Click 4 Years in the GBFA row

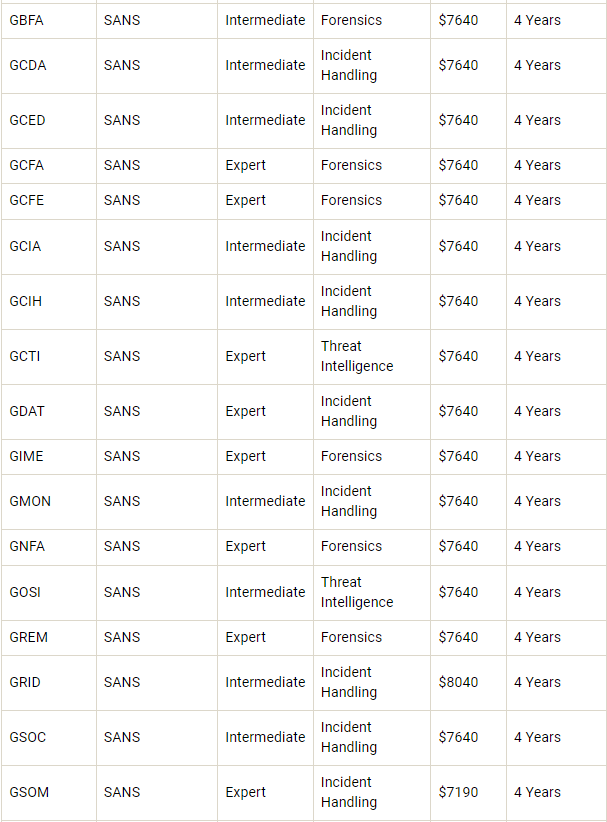[x=537, y=20]
